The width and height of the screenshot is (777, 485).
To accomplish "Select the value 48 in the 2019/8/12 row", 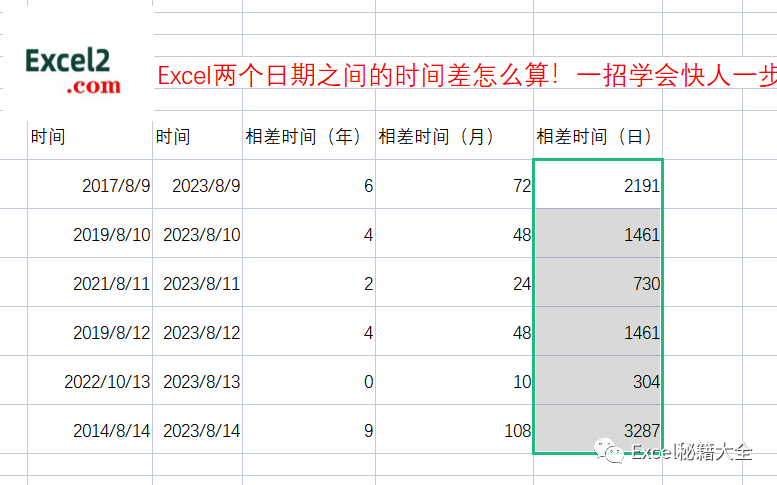I will point(454,331).
